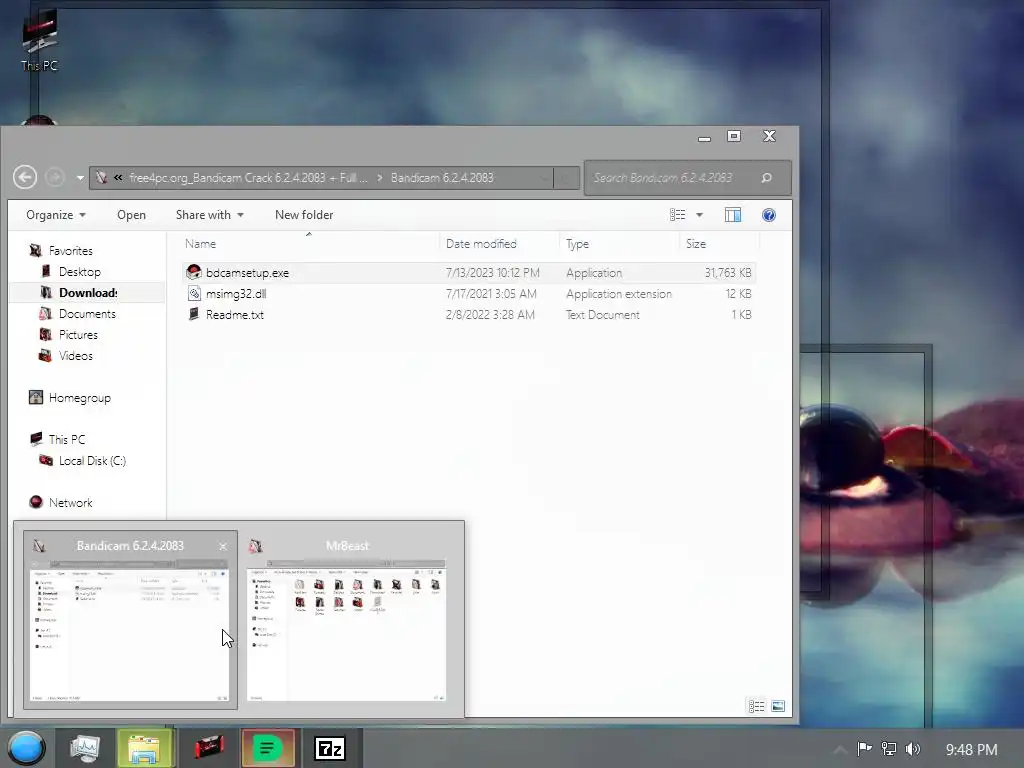Select the bdcamsetup.exe file icon

[193, 272]
